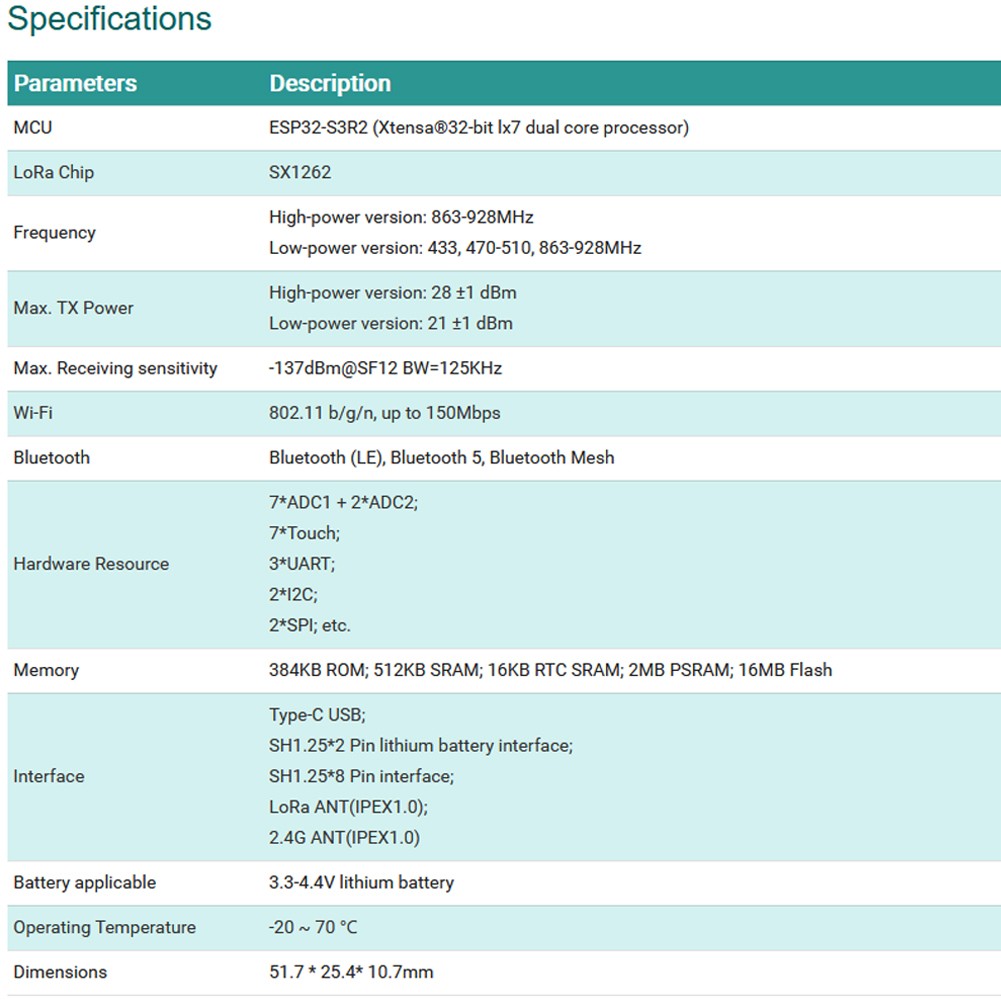This screenshot has width=1001, height=1001.
Task: Click the 3*UART hardware resource line
Action: coord(302,564)
